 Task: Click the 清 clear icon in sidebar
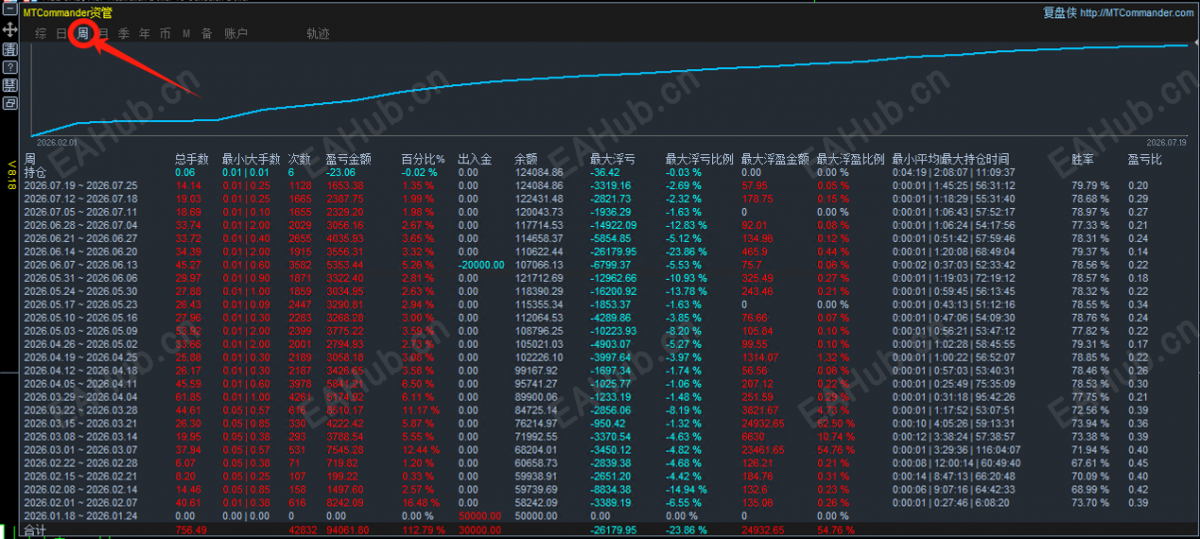10,49
